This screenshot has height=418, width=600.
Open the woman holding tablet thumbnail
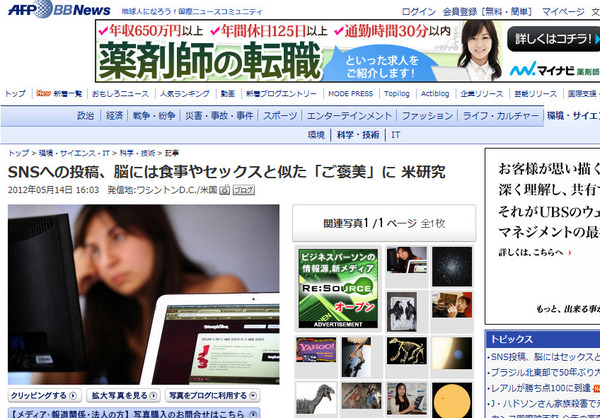(406, 398)
